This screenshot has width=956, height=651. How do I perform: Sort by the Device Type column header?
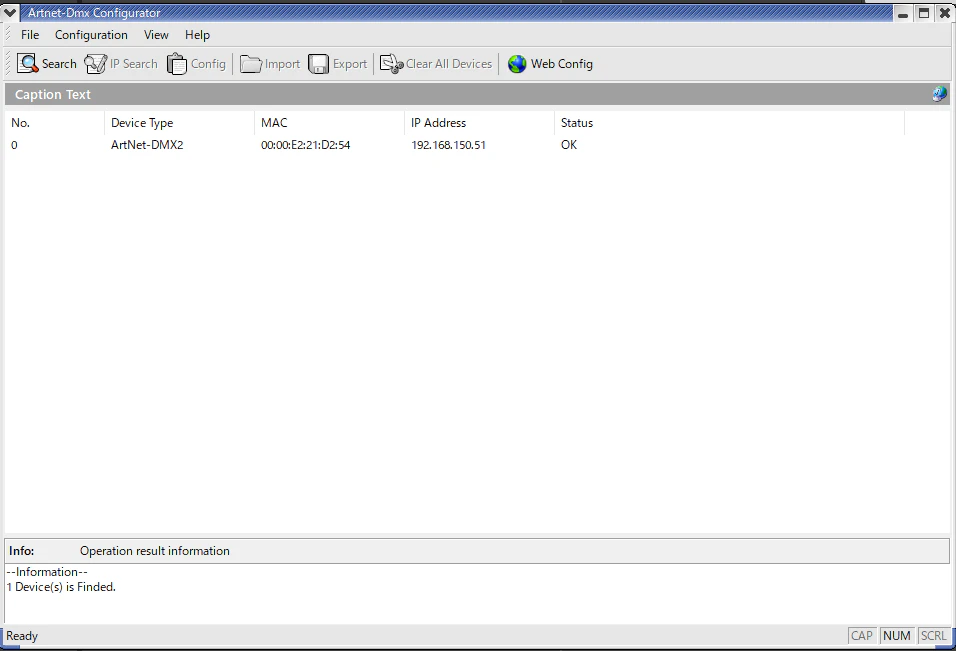[179, 123]
